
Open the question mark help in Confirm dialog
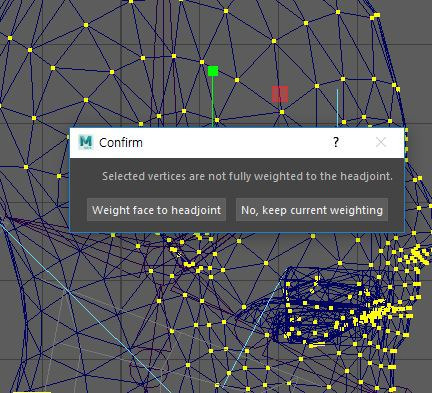pyautogui.click(x=336, y=142)
